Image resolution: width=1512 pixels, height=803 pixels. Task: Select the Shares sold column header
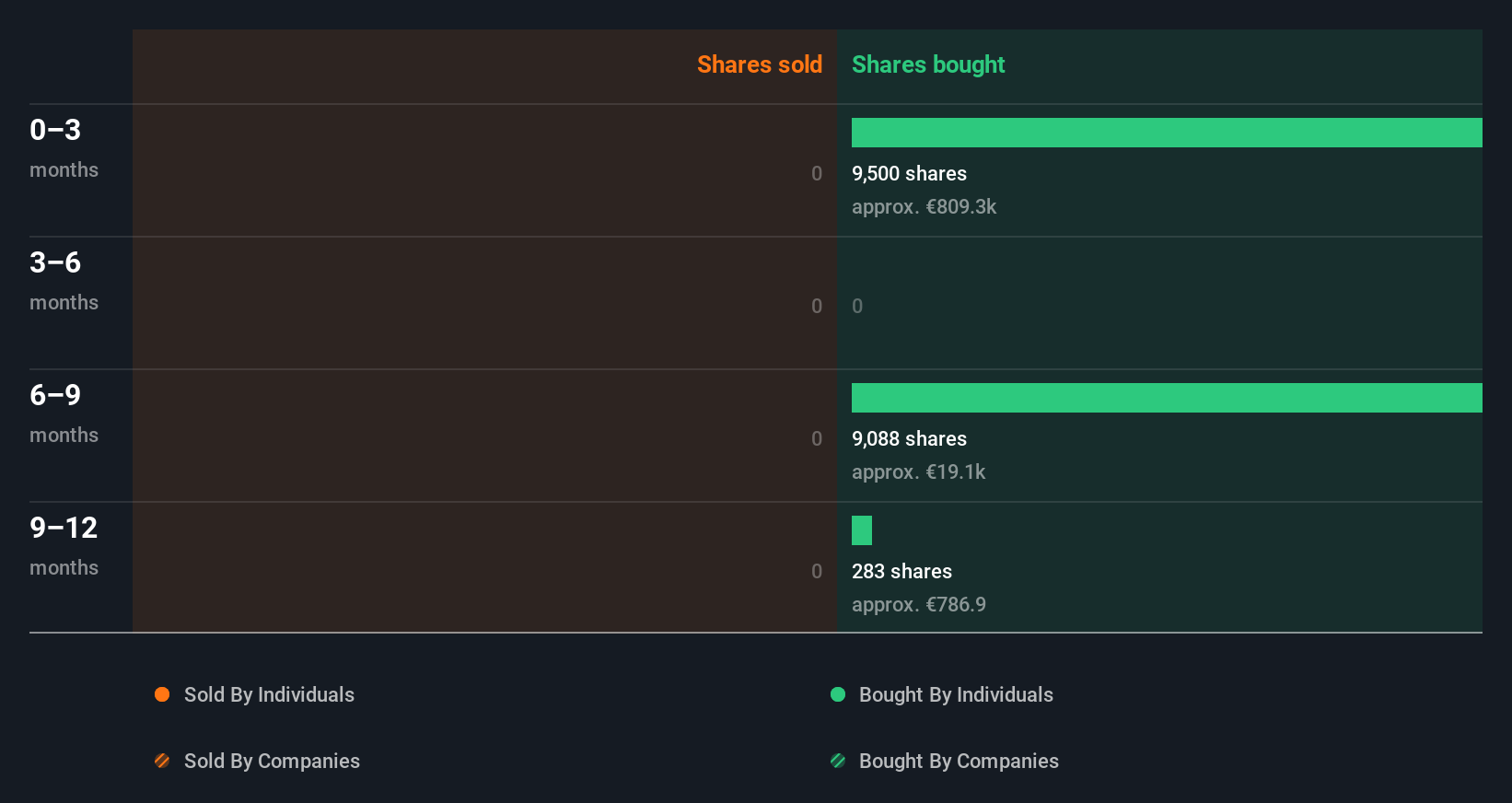tap(759, 64)
